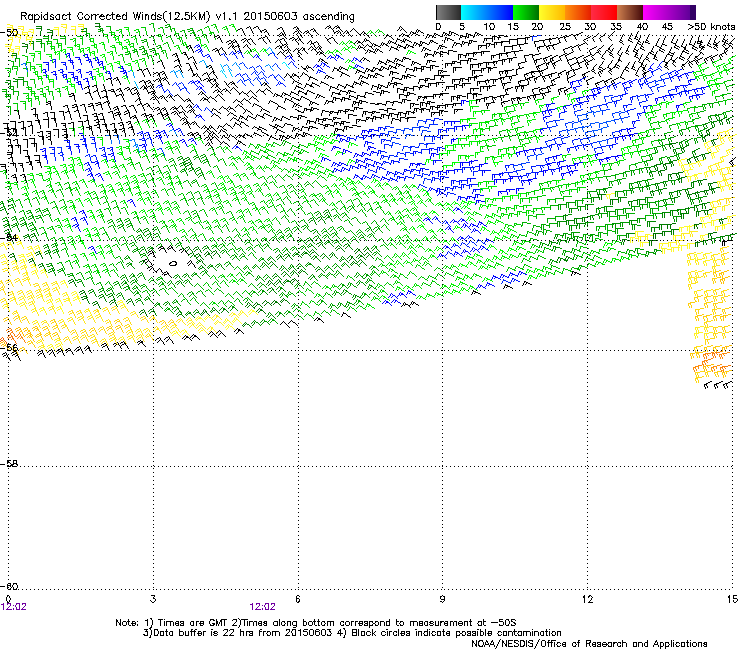This screenshot has height=650, width=740.
Task: Click the legend value 40 label
Action: tap(642, 26)
